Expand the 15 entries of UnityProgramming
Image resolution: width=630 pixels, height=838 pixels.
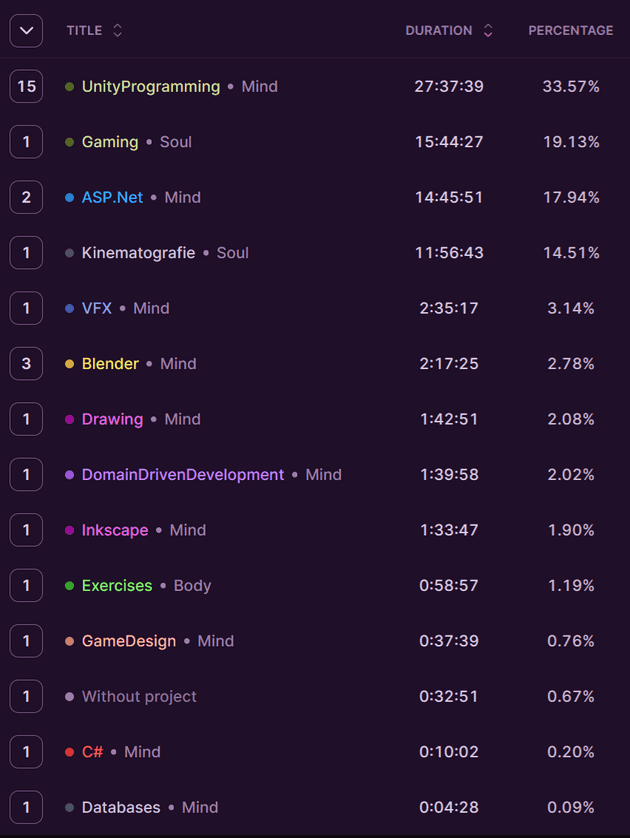[26, 86]
